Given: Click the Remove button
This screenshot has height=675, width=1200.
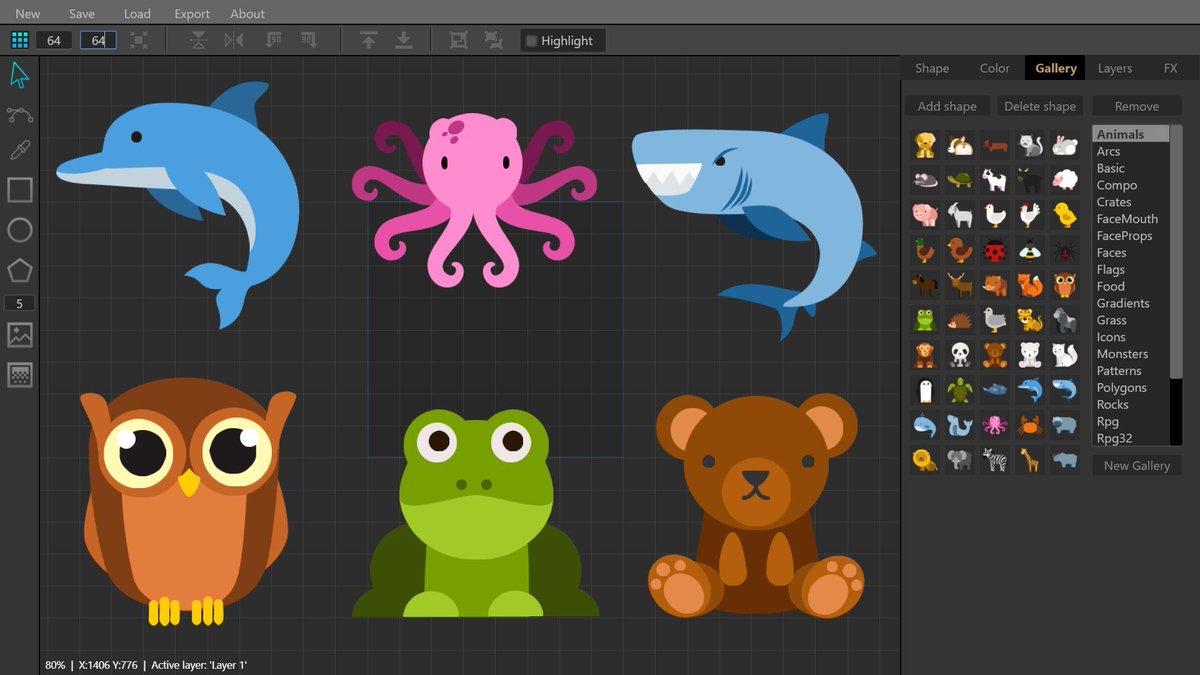Looking at the screenshot, I should coord(1137,106).
